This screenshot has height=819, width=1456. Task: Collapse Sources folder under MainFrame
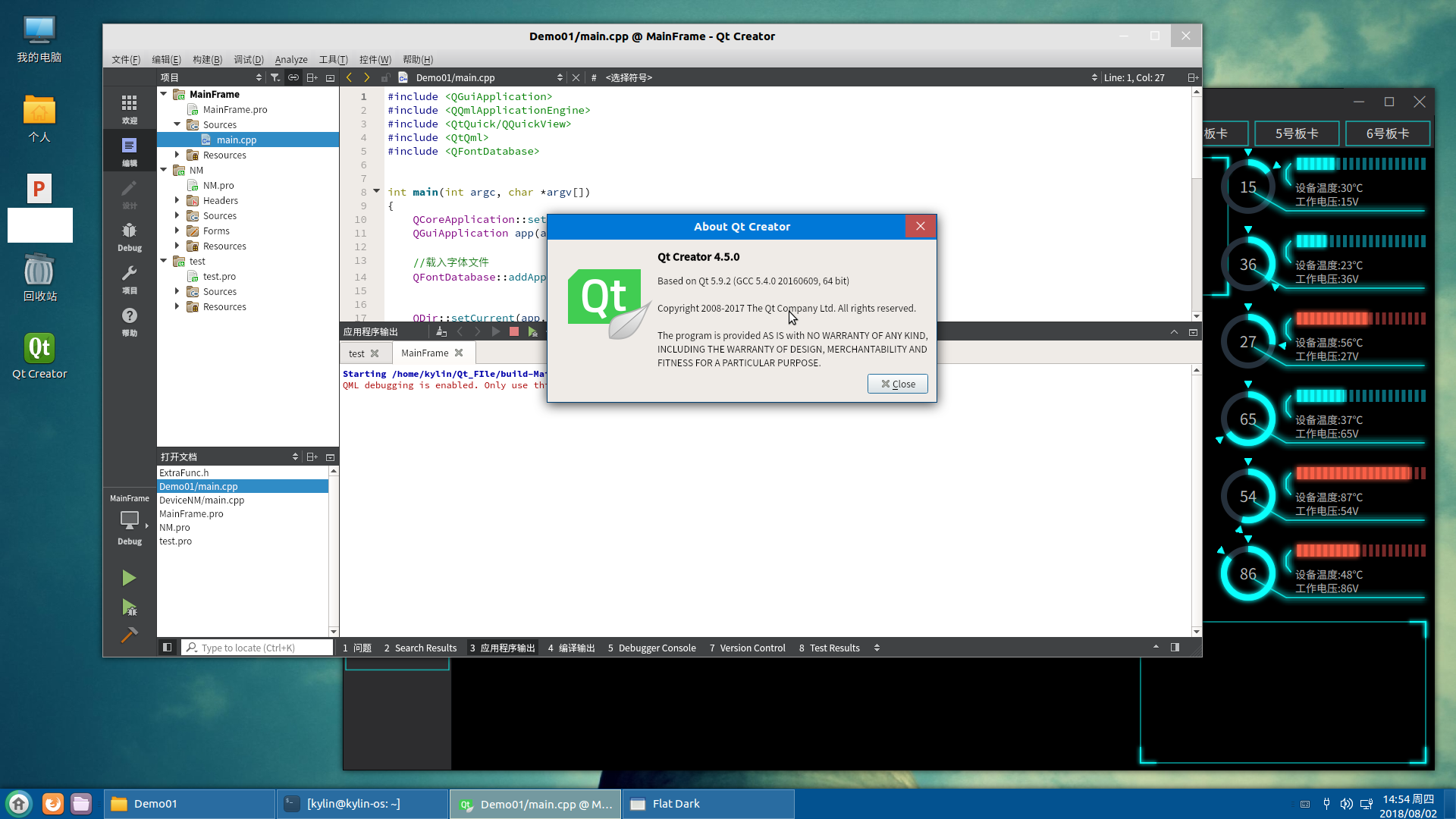(x=177, y=124)
